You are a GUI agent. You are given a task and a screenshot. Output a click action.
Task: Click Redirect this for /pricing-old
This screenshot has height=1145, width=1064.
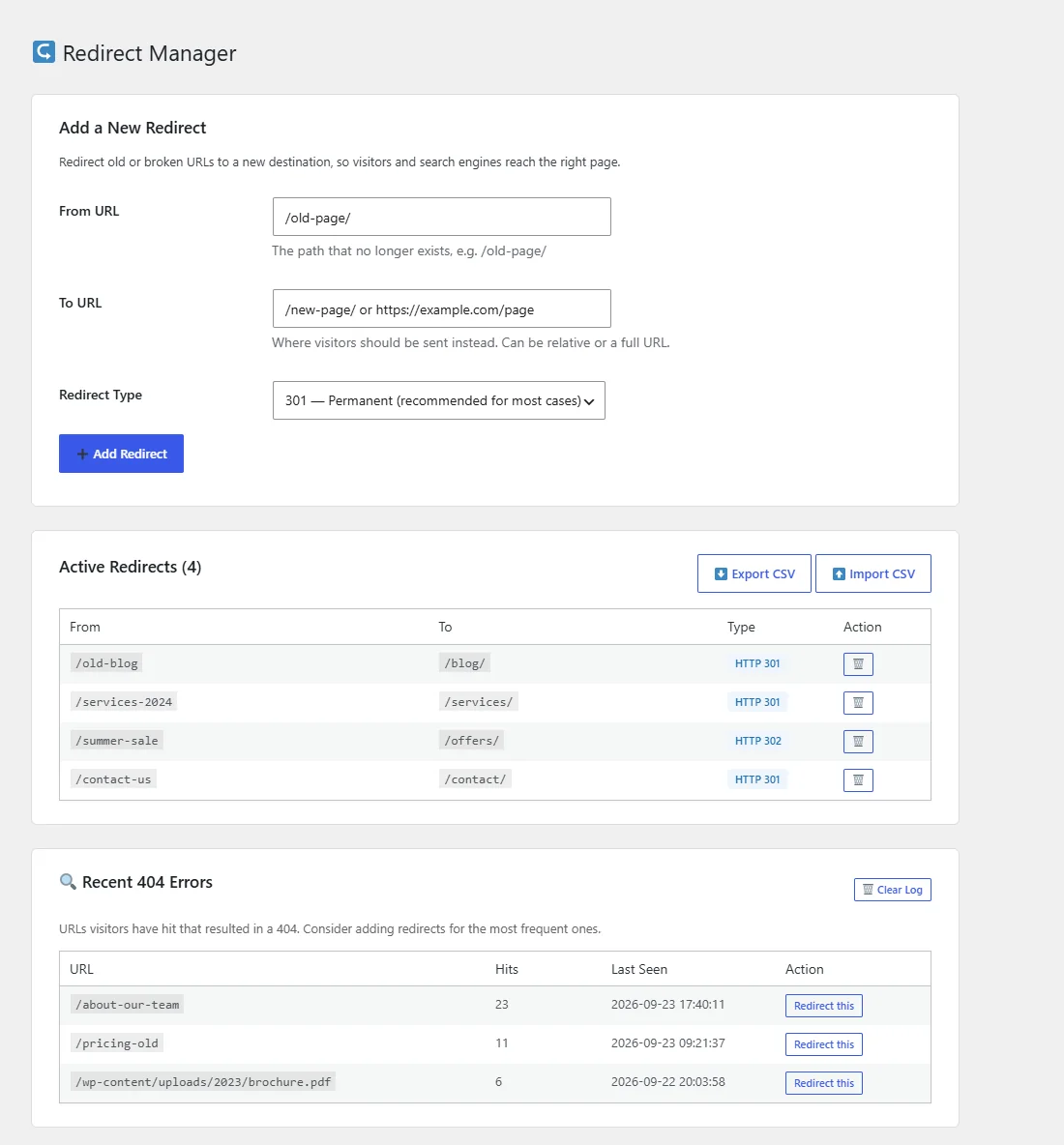pyautogui.click(x=824, y=1044)
